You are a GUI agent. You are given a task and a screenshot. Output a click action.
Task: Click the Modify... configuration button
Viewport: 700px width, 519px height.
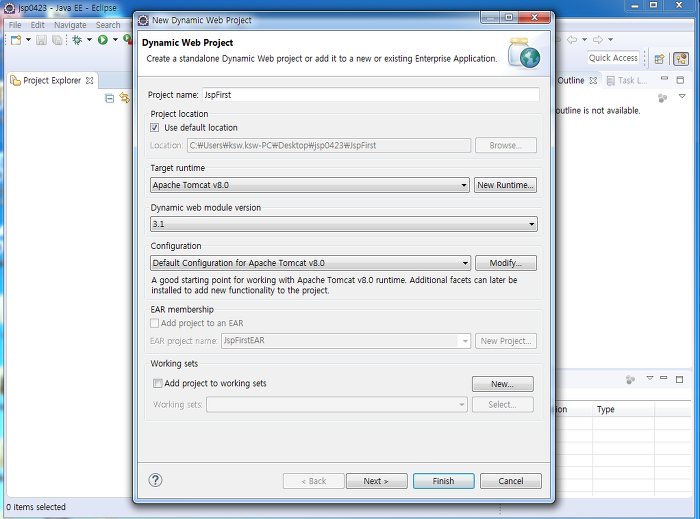click(x=506, y=263)
